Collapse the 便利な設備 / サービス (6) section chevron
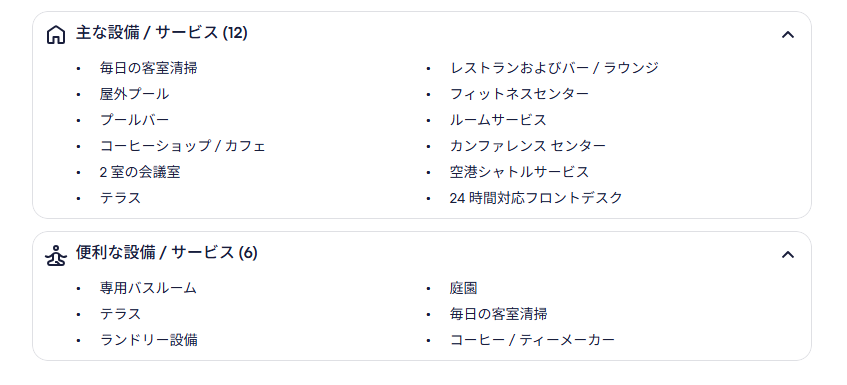The height and width of the screenshot is (385, 847). point(788,254)
